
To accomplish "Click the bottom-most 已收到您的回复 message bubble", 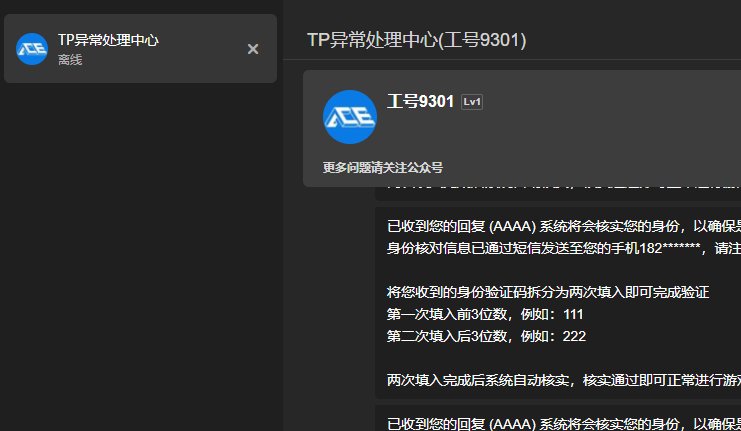I will point(558,418).
